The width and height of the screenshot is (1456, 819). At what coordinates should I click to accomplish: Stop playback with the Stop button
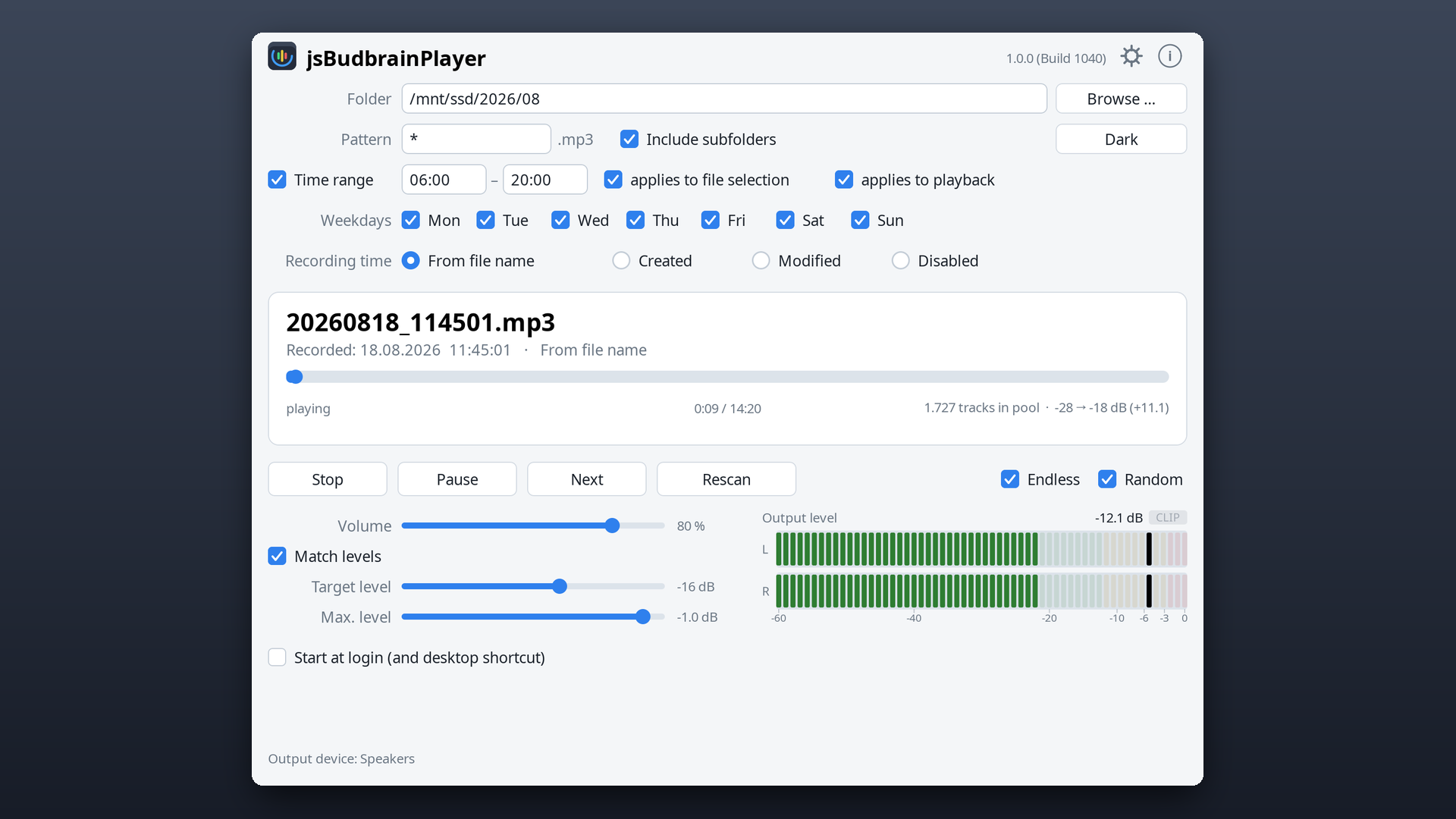point(328,479)
